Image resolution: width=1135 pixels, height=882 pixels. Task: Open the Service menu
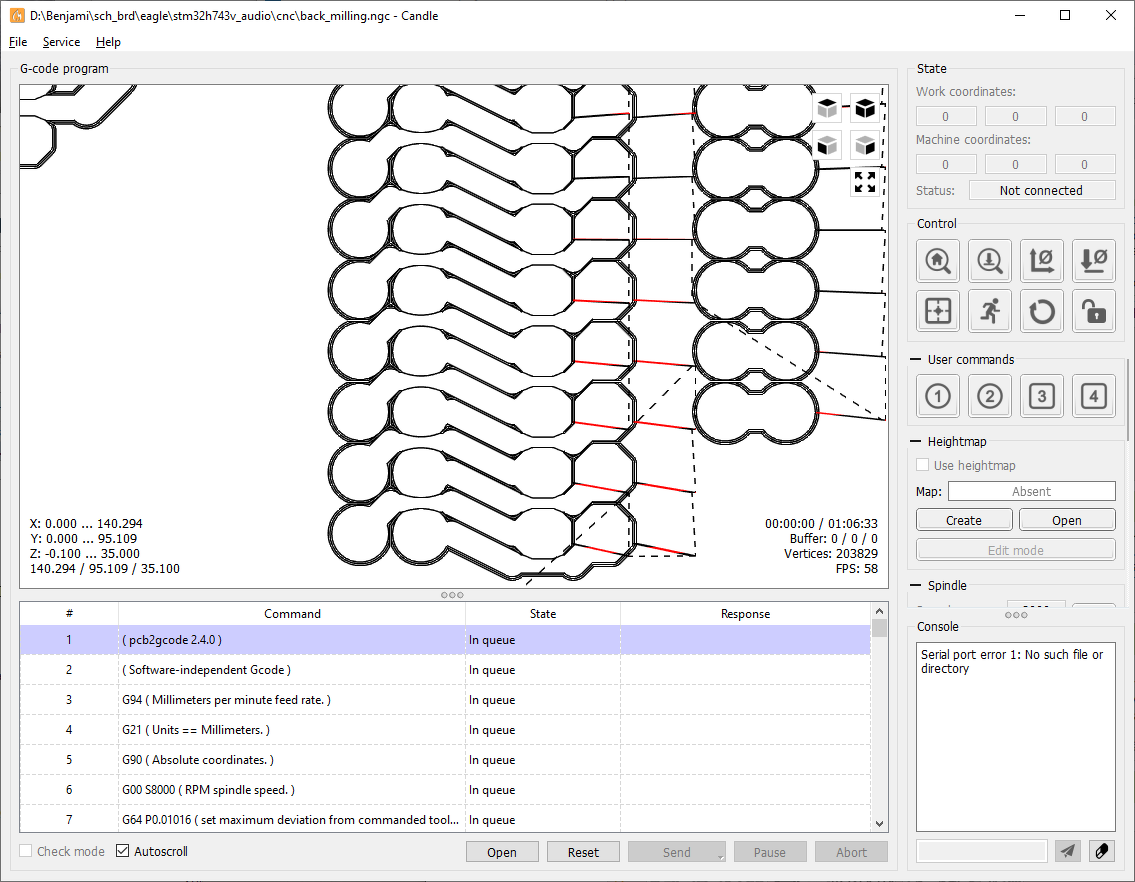point(62,42)
